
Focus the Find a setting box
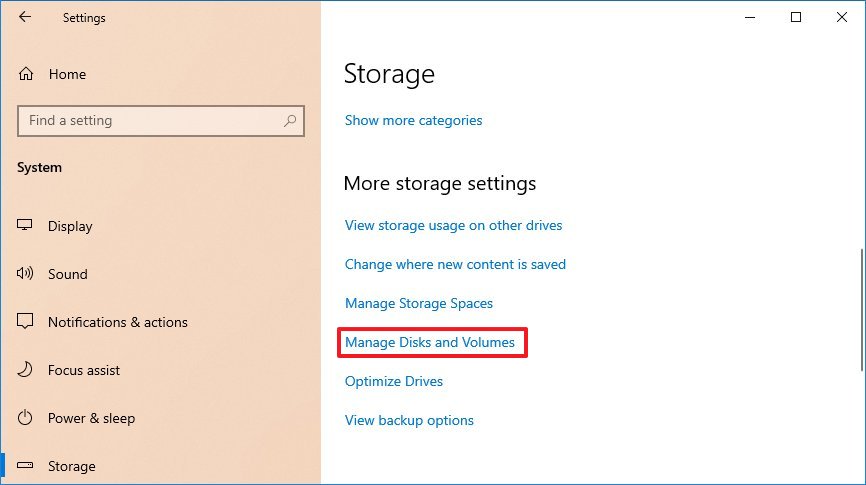click(x=150, y=121)
